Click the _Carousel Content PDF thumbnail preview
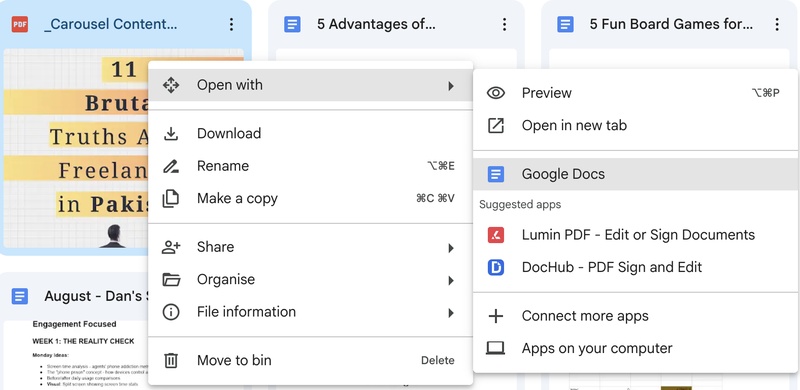 pyautogui.click(x=76, y=149)
